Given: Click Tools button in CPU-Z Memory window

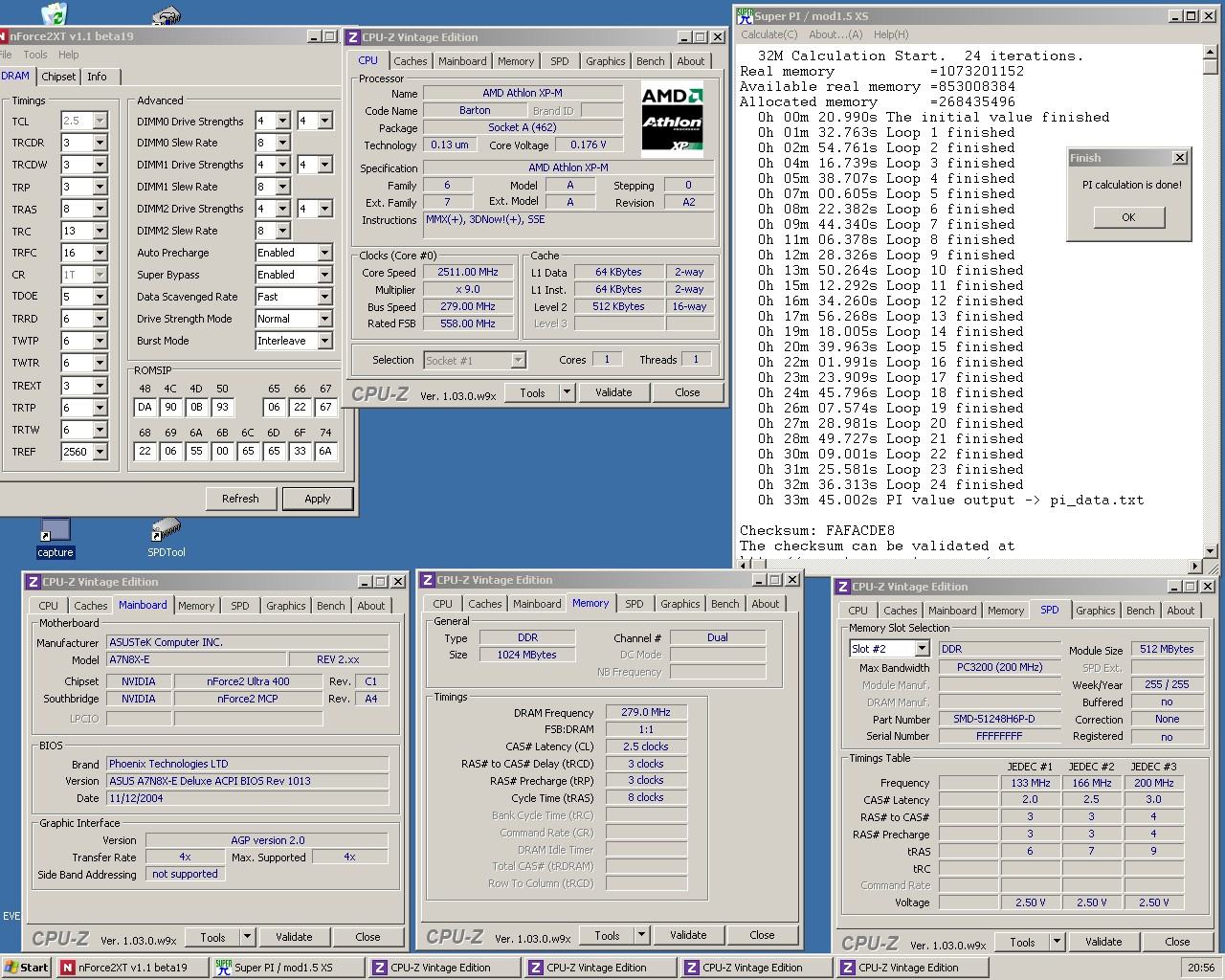Looking at the screenshot, I should [607, 935].
